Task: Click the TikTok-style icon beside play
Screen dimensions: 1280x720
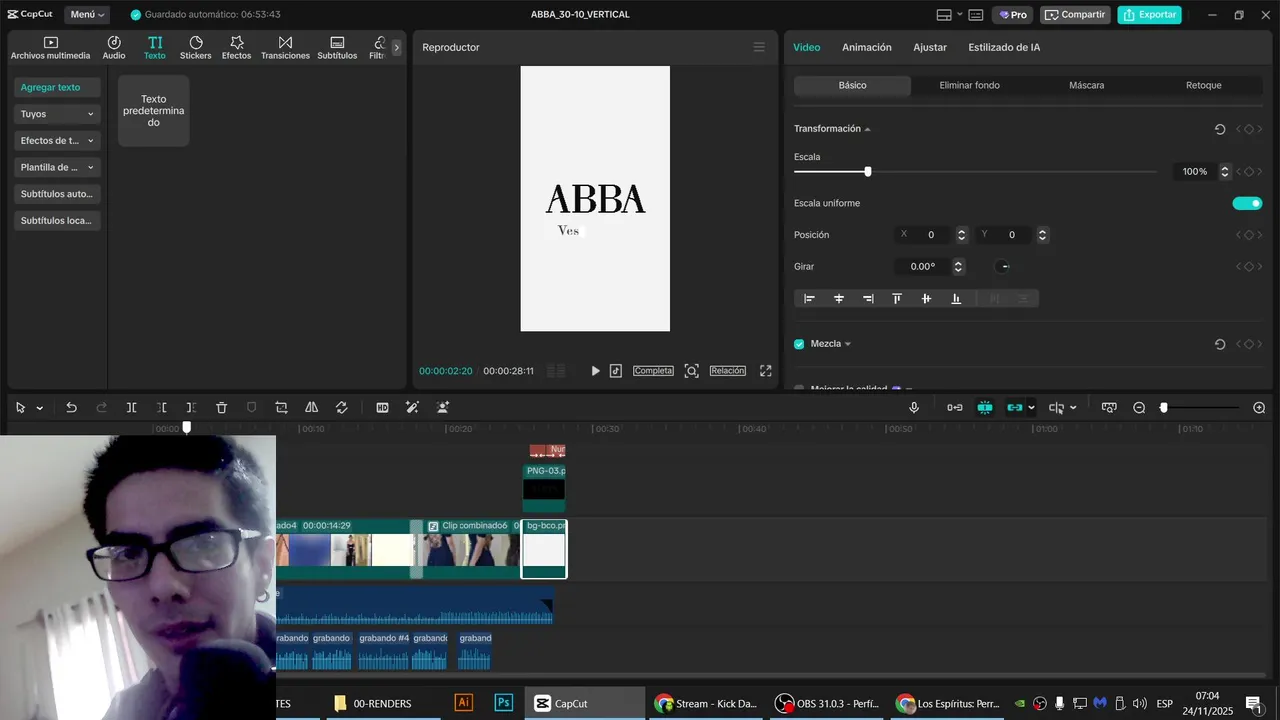Action: pyautogui.click(x=616, y=371)
